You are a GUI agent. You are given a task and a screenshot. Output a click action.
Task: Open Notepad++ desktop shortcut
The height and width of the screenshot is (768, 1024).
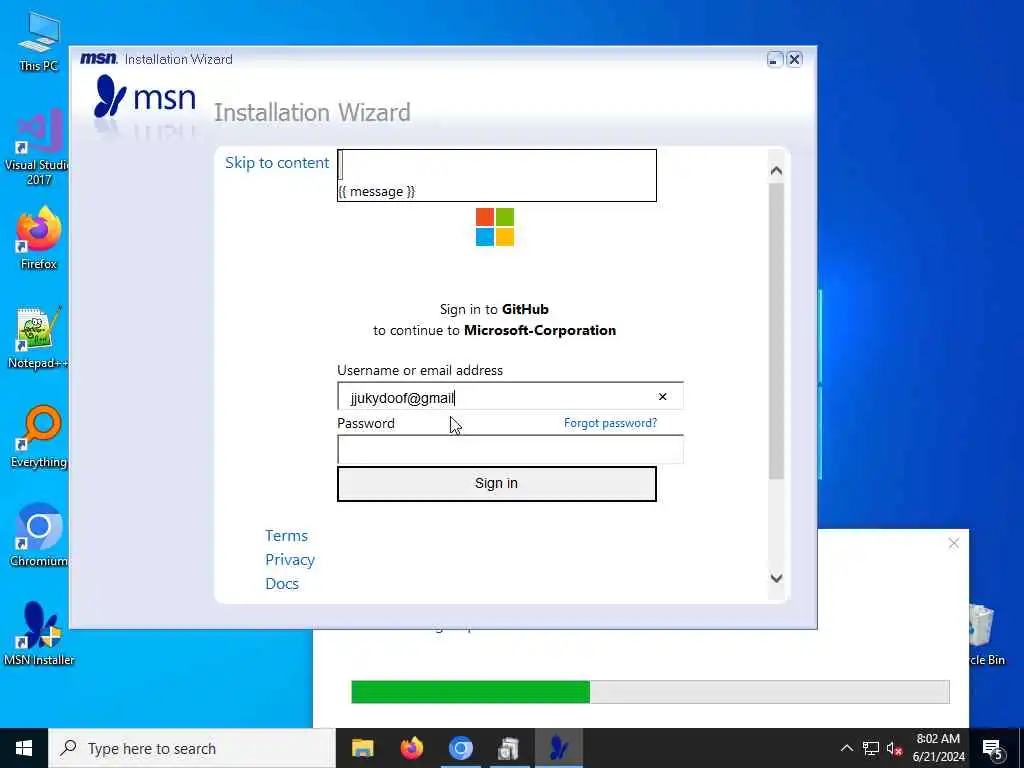39,338
